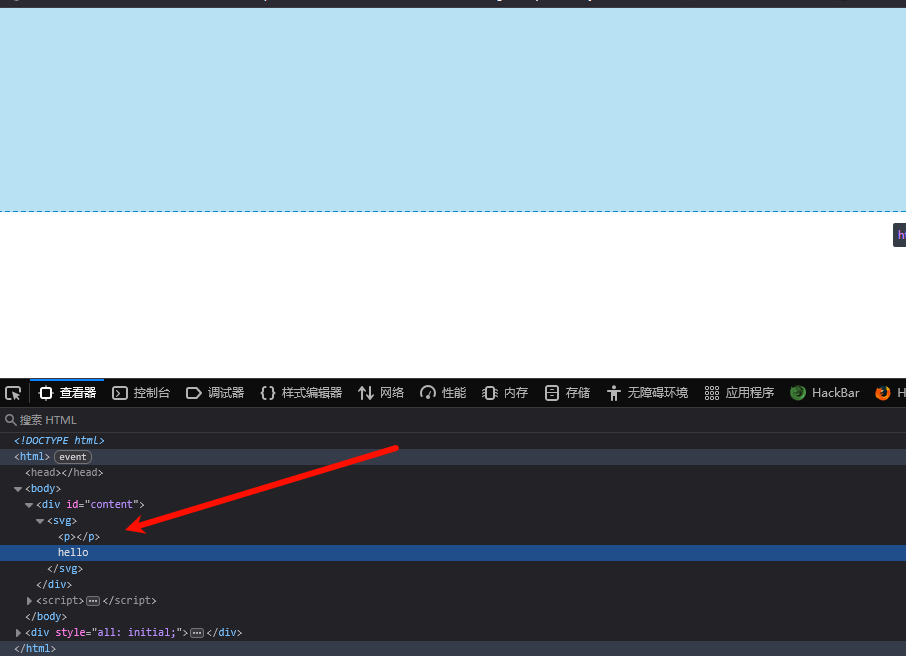Image resolution: width=906 pixels, height=656 pixels.
Task: Collapse the div id="content" node
Action: pos(29,505)
